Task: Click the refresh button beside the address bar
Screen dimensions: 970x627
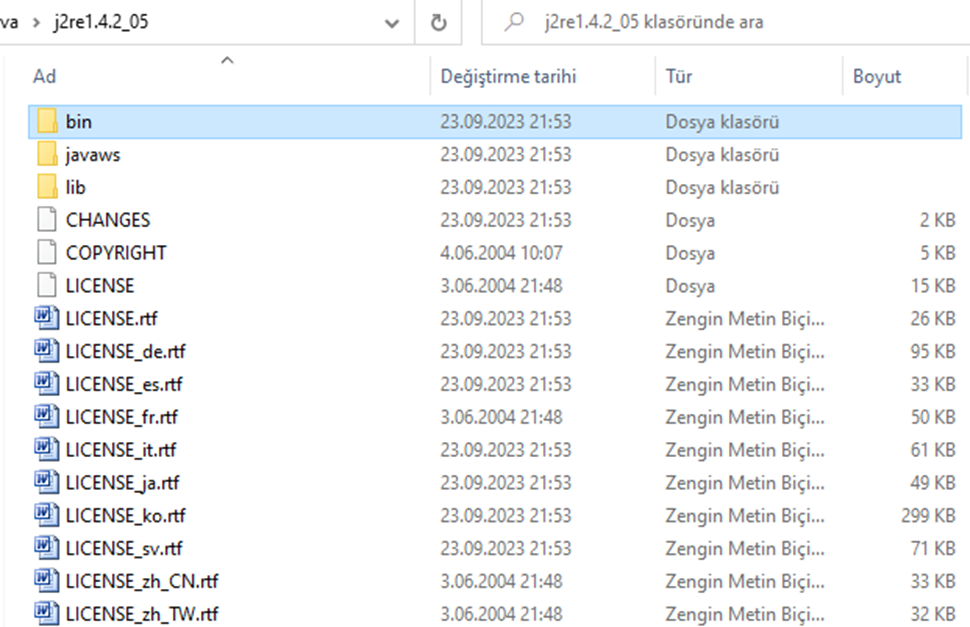Action: [x=438, y=22]
